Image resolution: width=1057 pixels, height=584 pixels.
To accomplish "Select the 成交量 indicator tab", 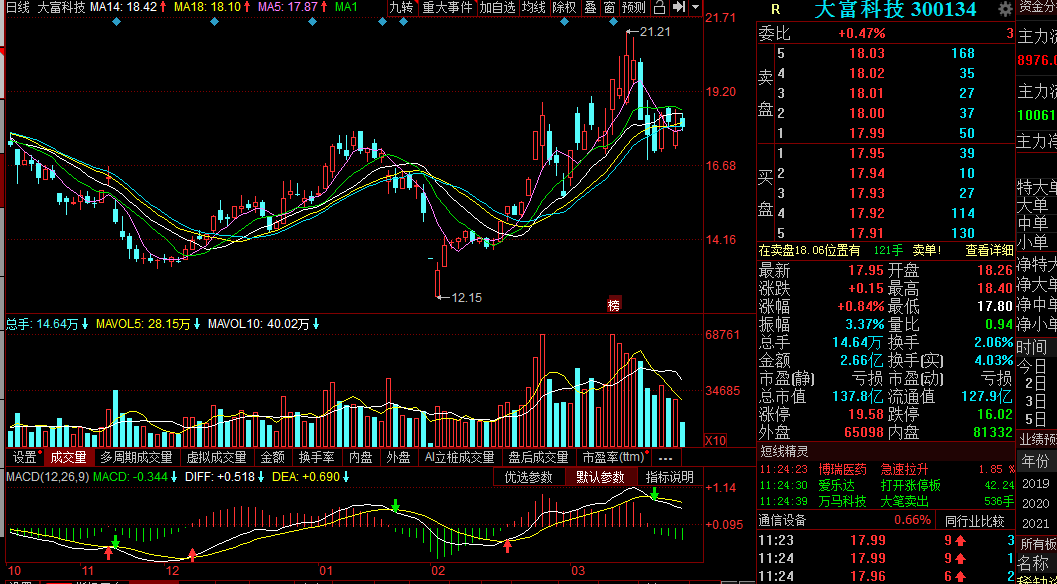I will tap(69, 457).
